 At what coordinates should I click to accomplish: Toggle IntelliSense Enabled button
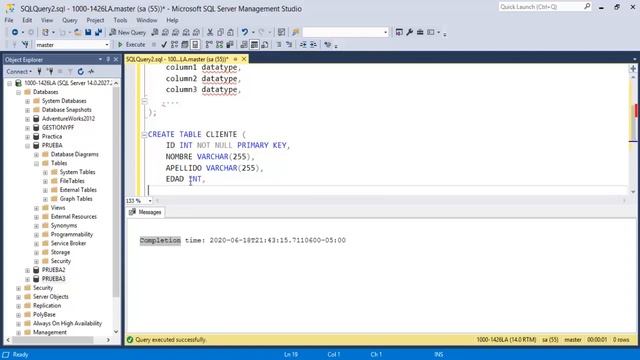[196, 44]
